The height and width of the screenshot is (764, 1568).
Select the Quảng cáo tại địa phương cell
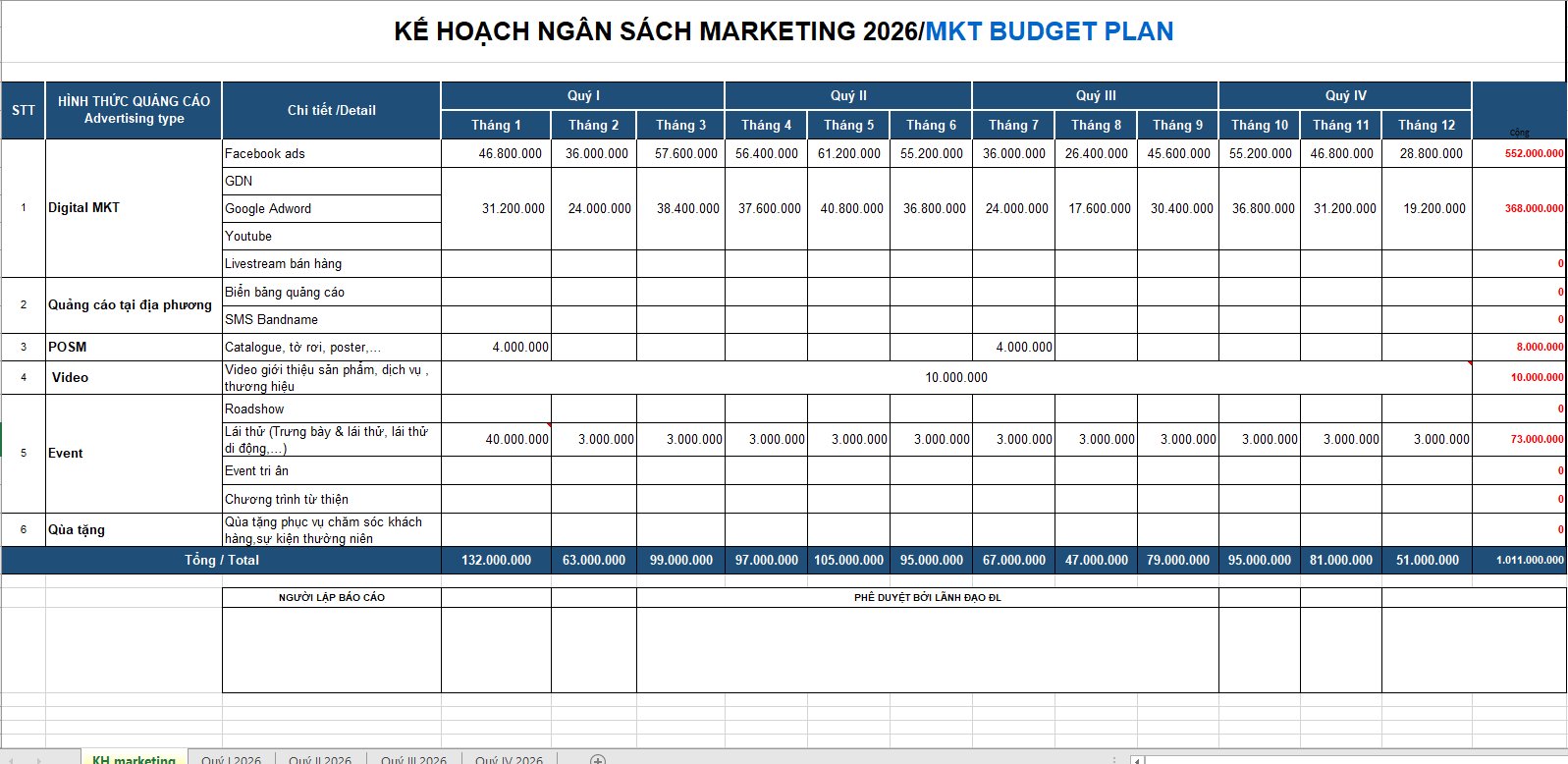134,305
